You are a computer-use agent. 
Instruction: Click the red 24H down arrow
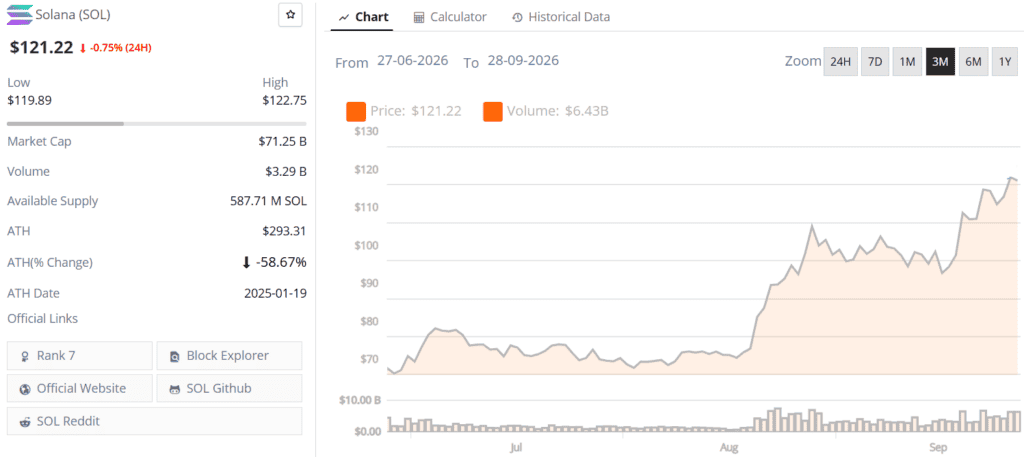(x=82, y=48)
